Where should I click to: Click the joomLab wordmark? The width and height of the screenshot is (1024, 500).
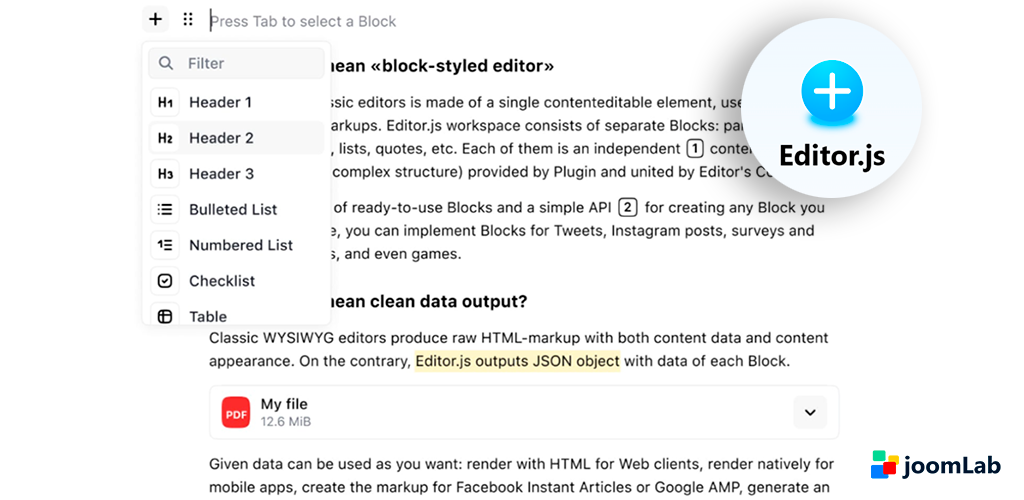pyautogui.click(x=952, y=466)
